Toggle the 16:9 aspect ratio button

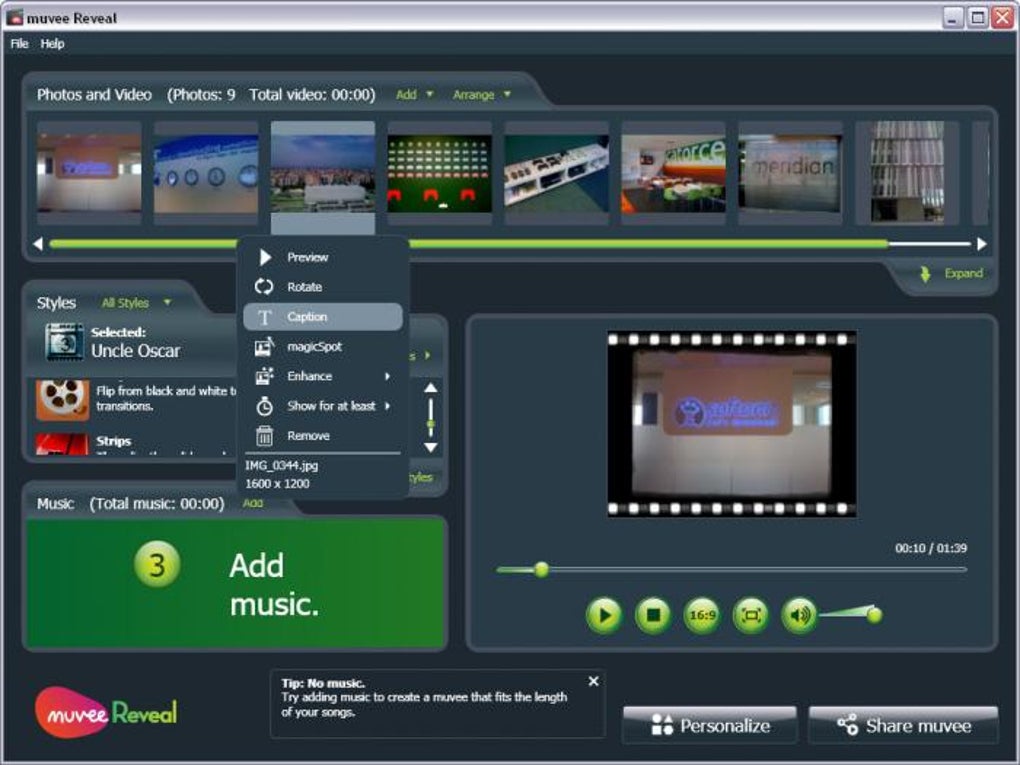(x=703, y=615)
